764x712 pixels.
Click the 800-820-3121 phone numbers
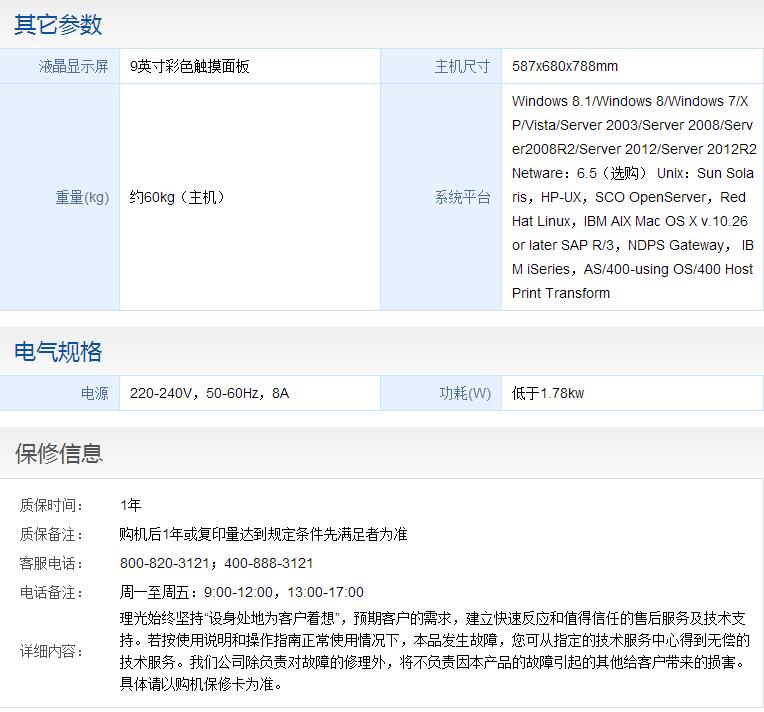[216, 563]
